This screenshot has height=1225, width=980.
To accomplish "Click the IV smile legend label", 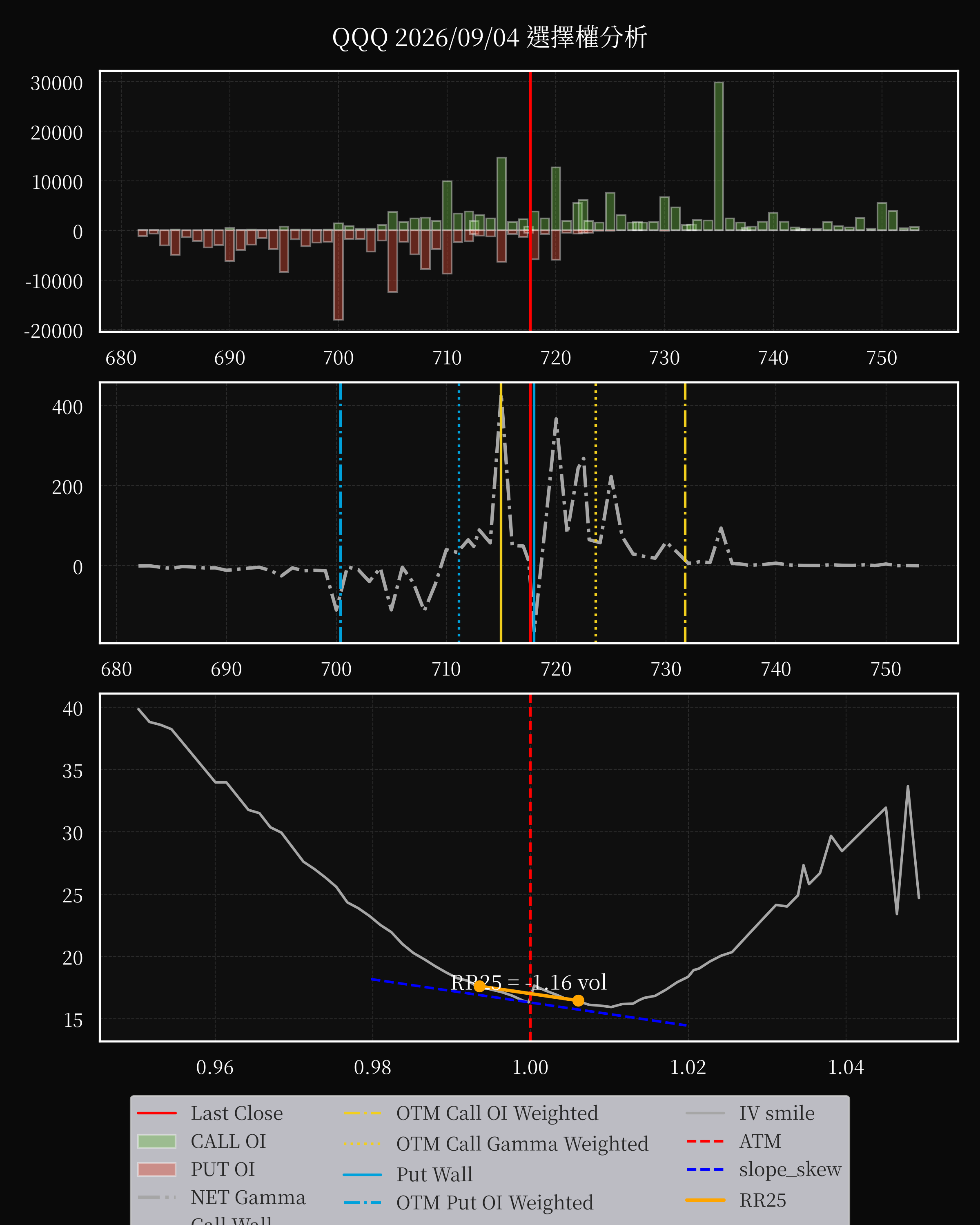I will 777,1113.
